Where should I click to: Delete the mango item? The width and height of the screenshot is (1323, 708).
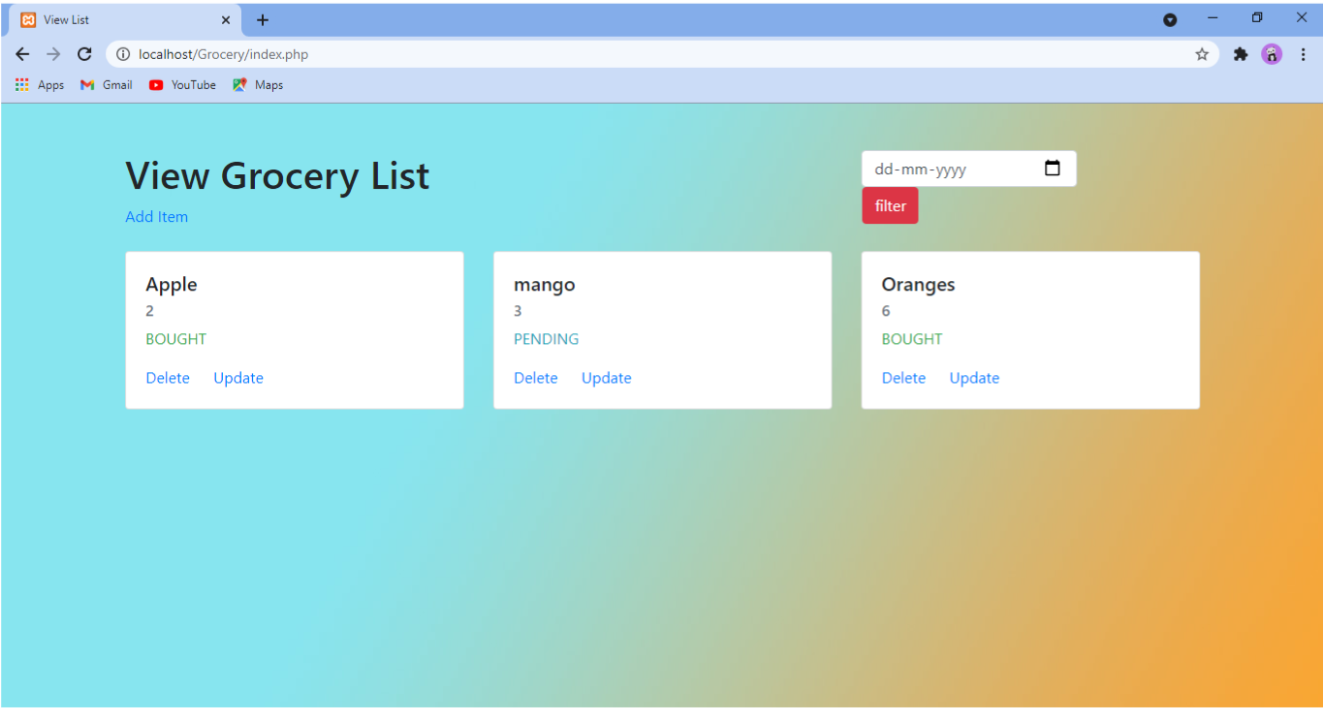click(535, 378)
